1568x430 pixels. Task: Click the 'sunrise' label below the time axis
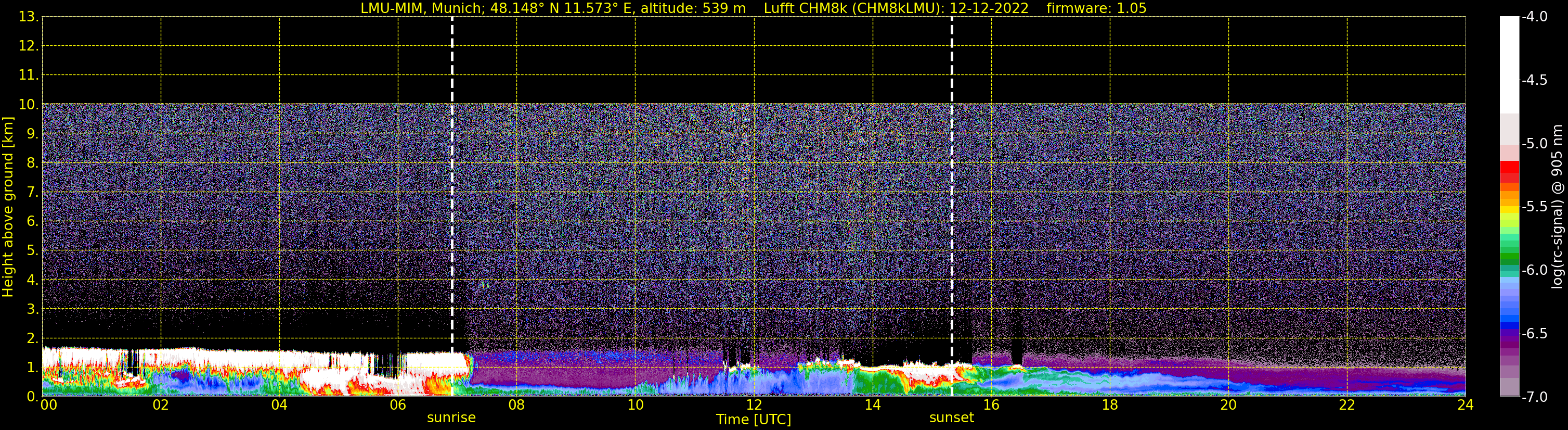coord(451,418)
